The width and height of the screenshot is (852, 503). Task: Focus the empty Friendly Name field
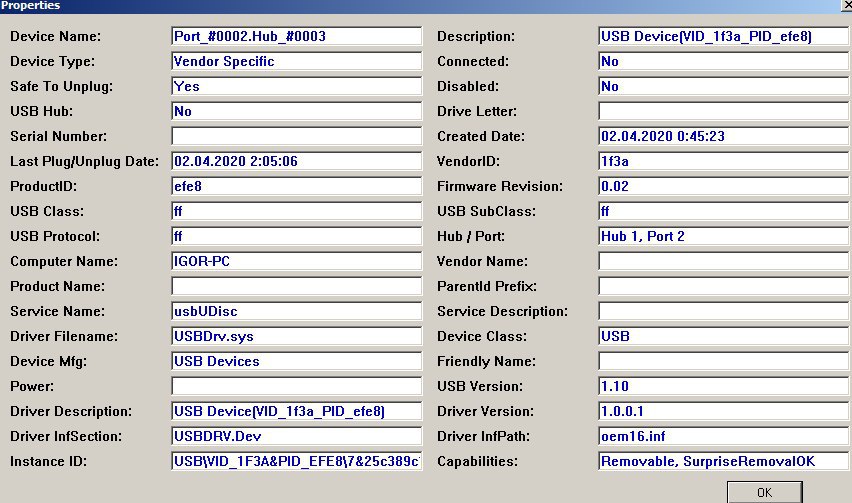pos(723,361)
